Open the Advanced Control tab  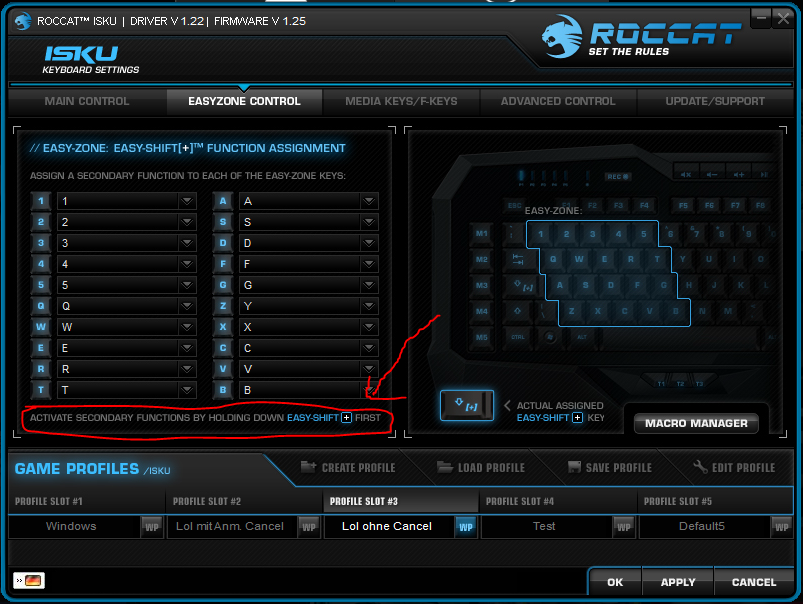558,101
